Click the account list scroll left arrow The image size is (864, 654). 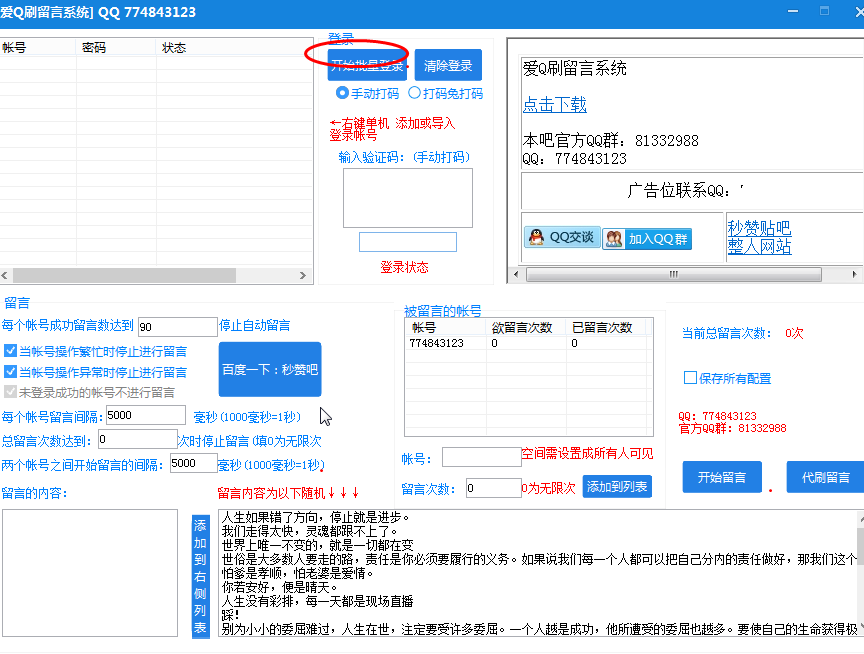5,275
